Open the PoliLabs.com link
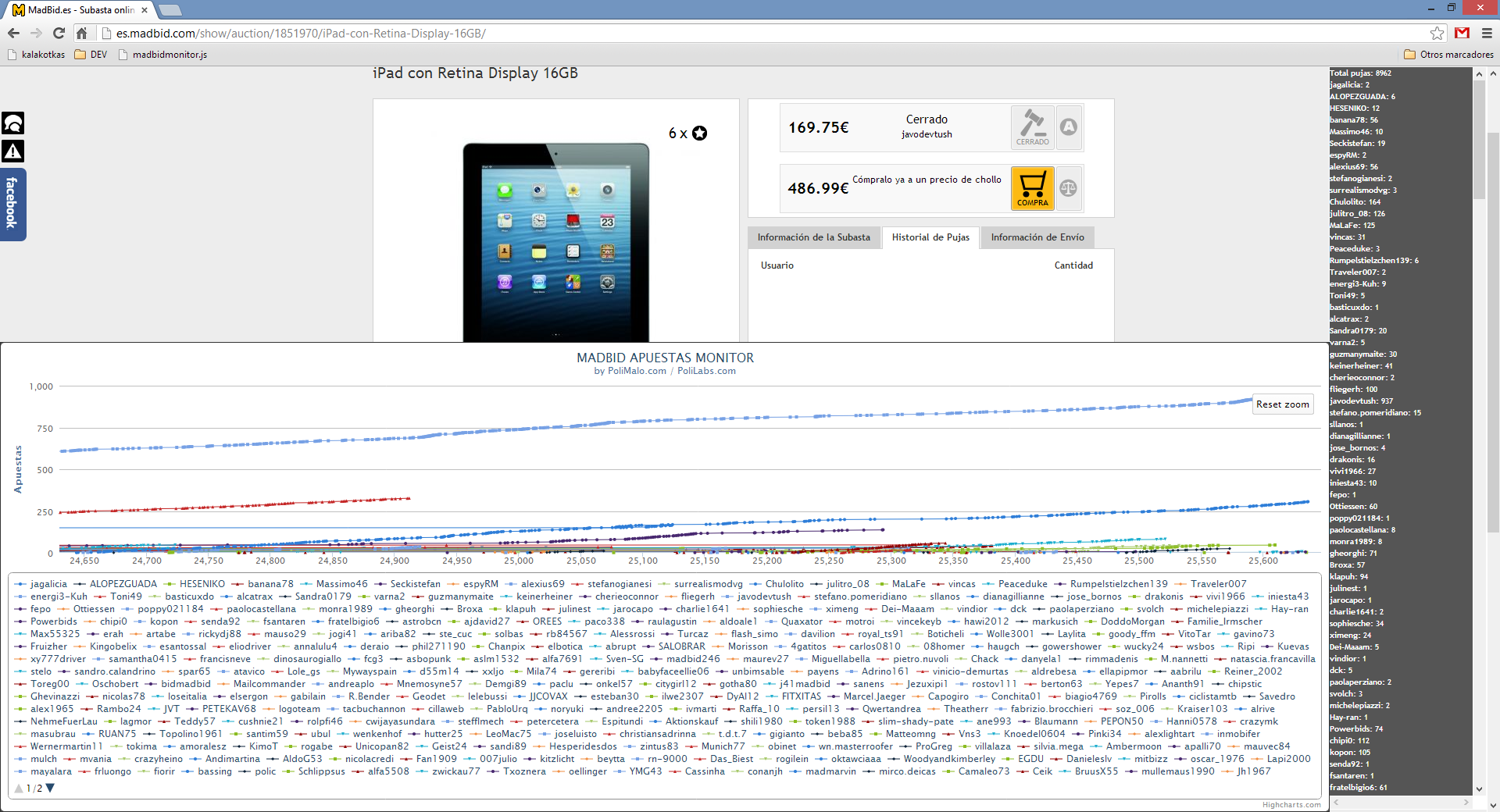Screen dimensions: 1500x812 (x=706, y=371)
